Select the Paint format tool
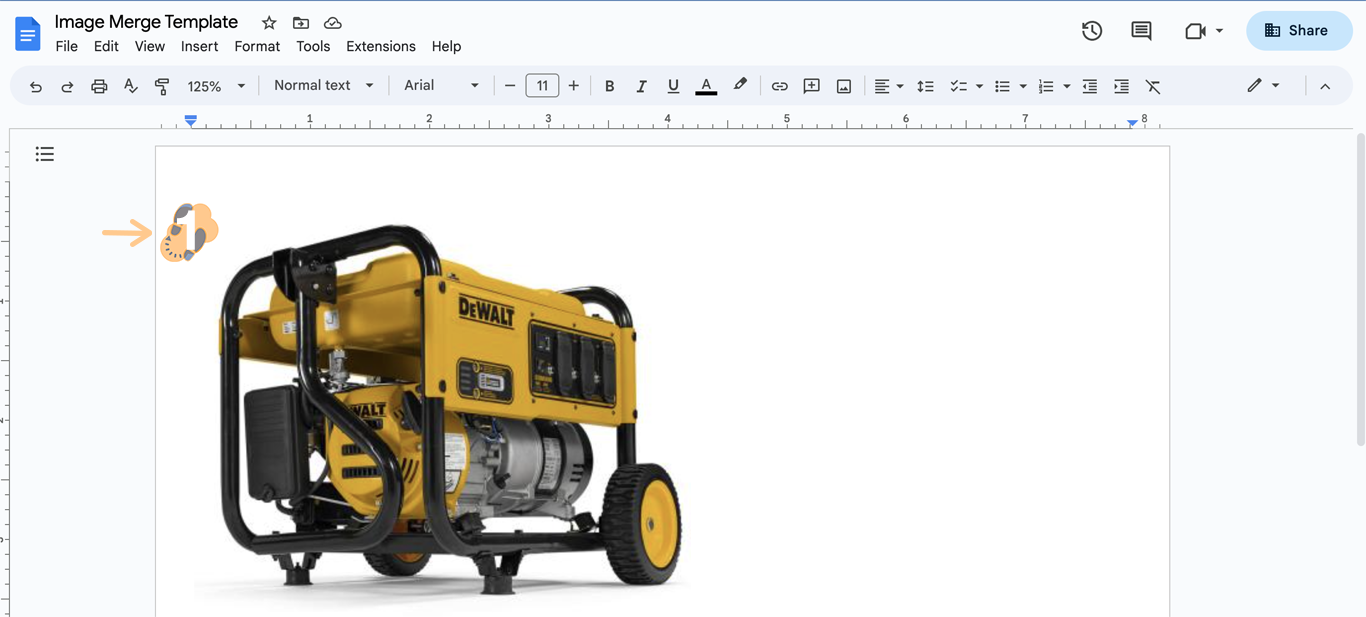The width and height of the screenshot is (1366, 617). (162, 87)
